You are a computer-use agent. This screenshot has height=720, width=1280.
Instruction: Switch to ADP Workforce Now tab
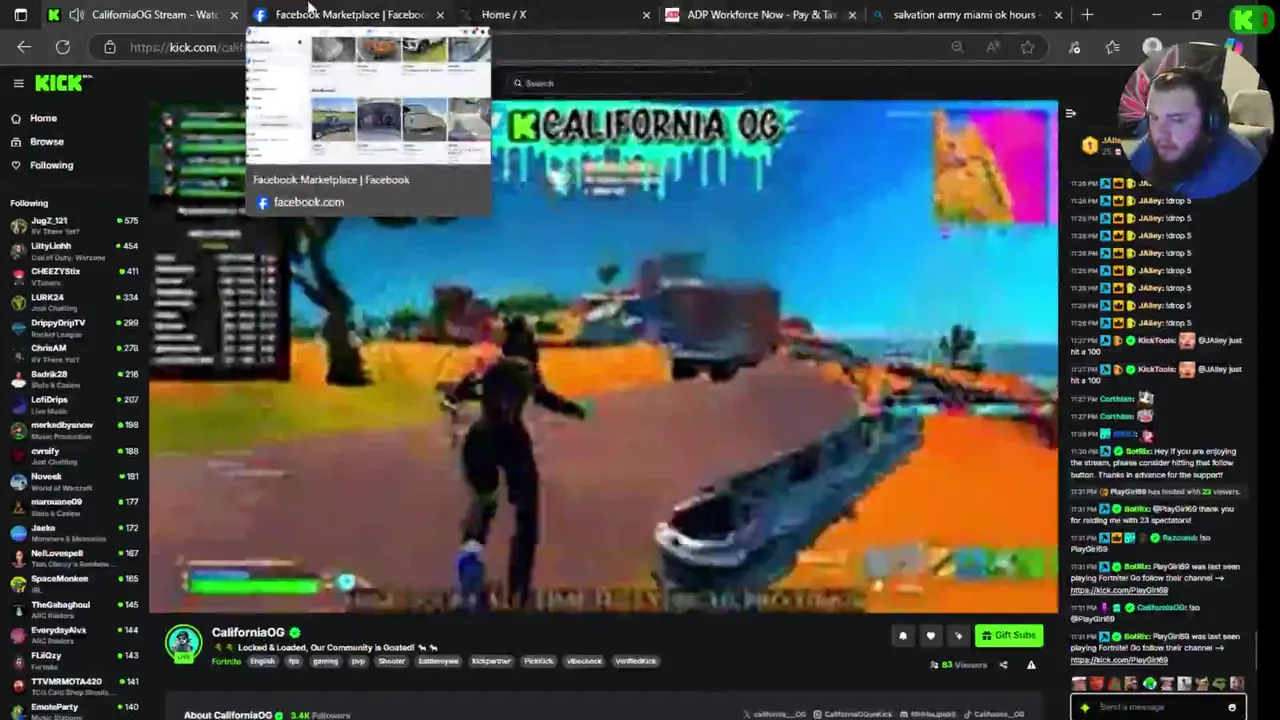[x=761, y=15]
